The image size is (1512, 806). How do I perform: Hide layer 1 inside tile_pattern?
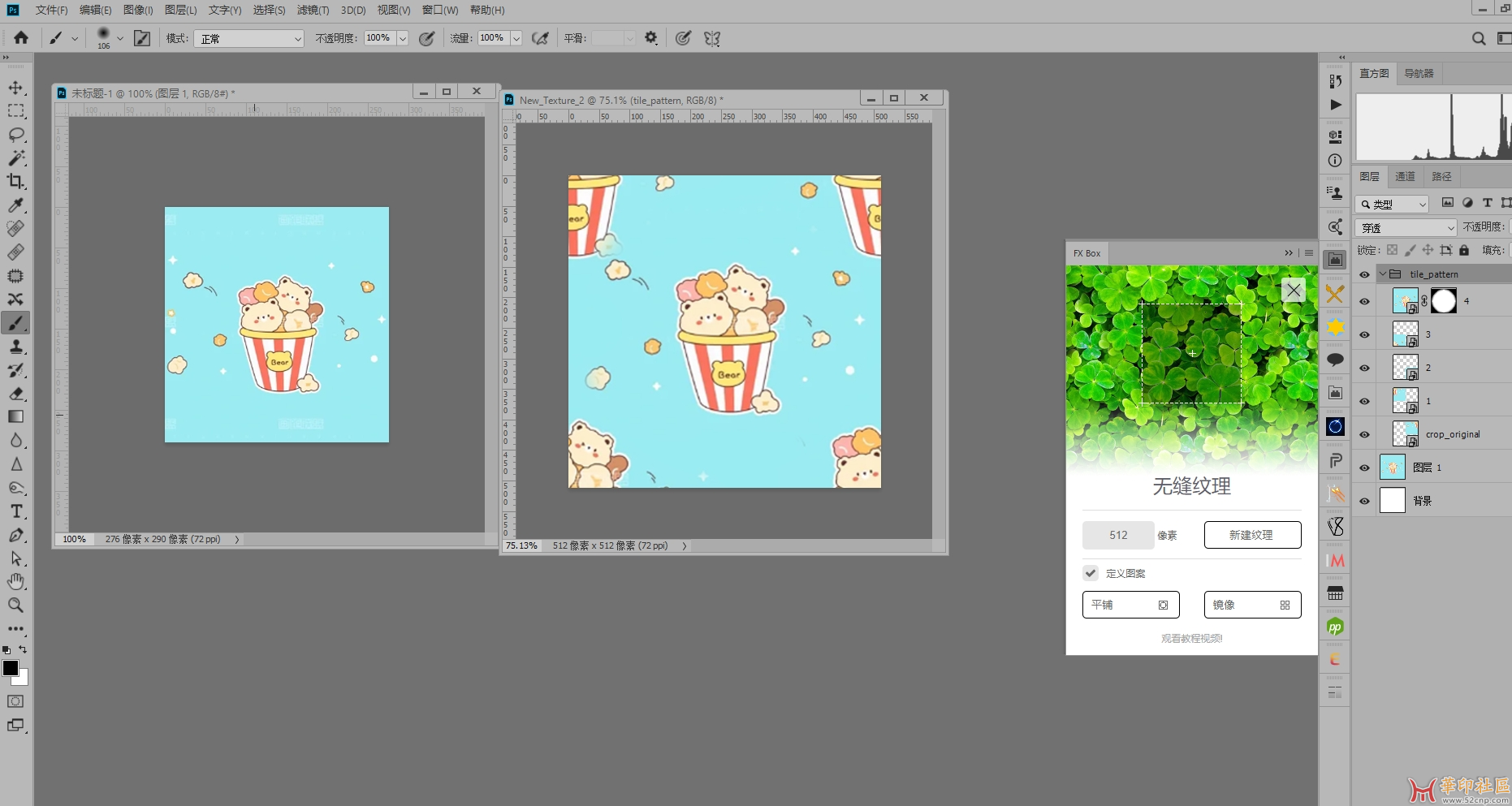1364,401
